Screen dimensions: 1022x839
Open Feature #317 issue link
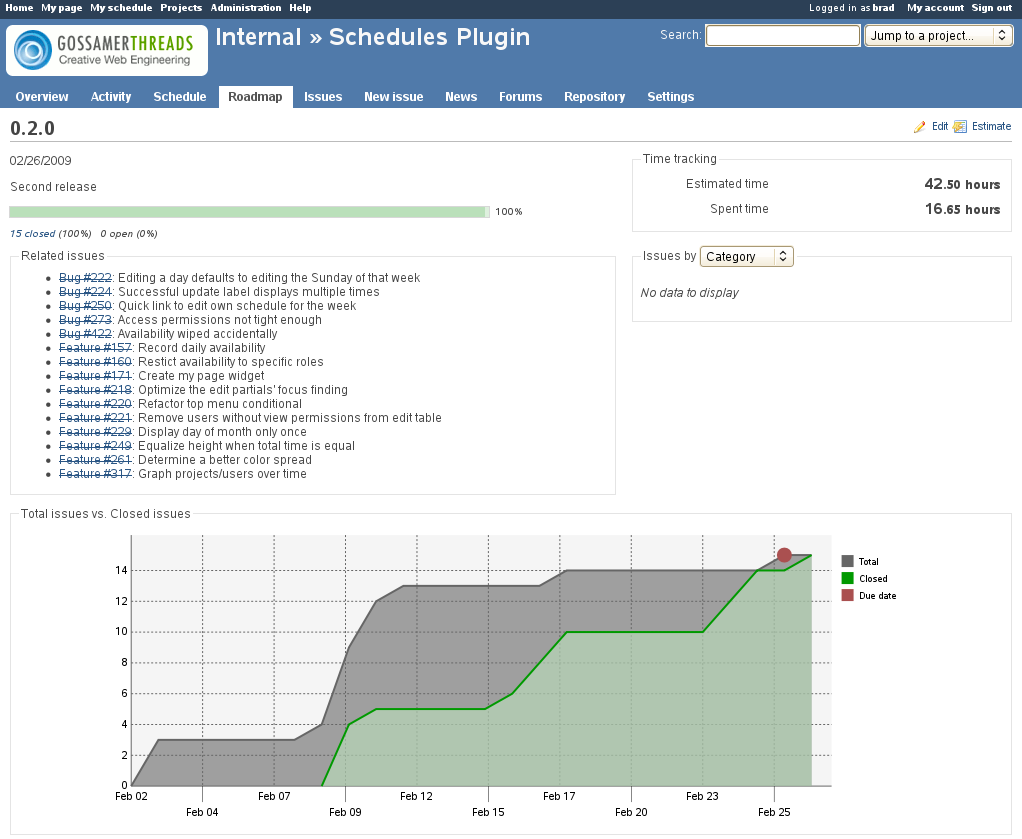(x=95, y=474)
